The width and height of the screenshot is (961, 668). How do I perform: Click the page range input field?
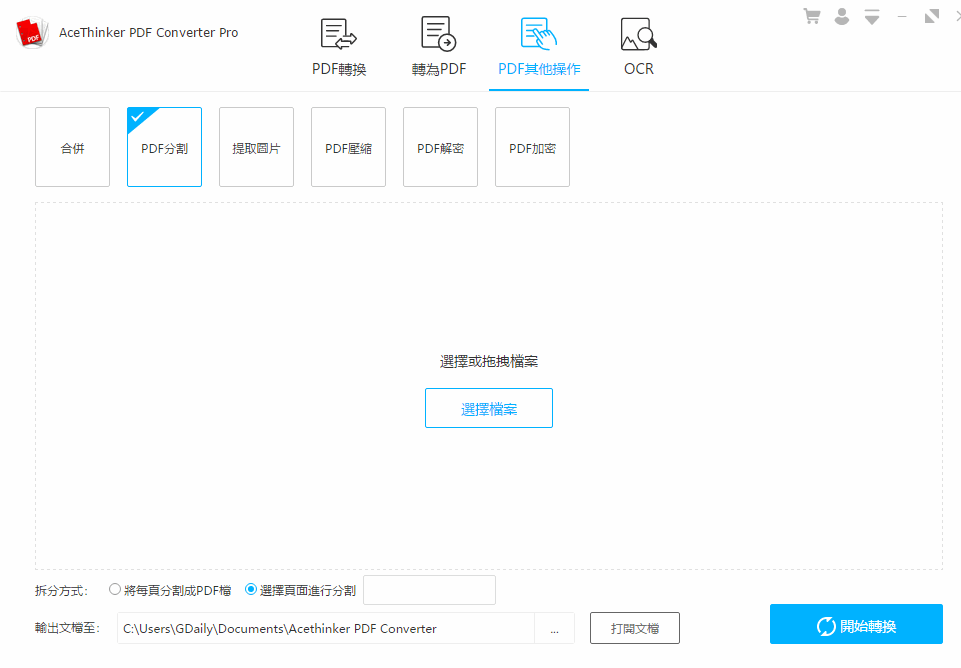pyautogui.click(x=429, y=590)
